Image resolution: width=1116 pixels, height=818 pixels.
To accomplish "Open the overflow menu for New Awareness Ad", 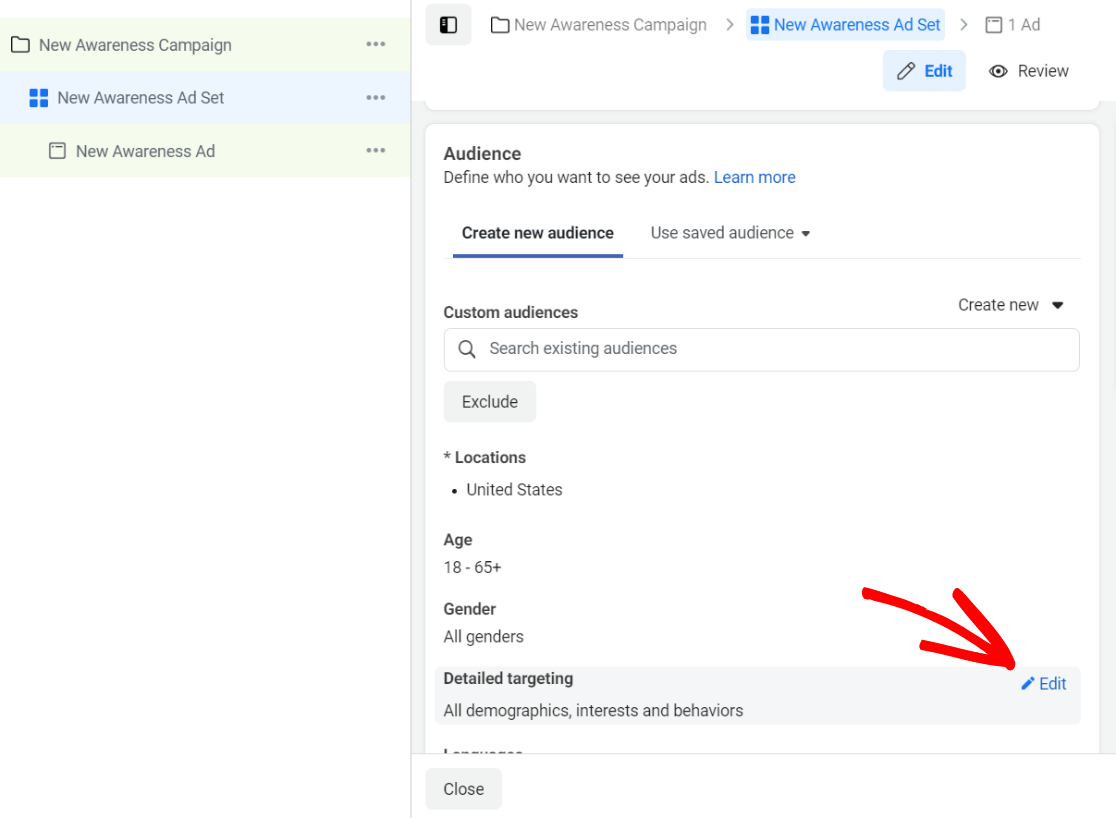I will 375,150.
